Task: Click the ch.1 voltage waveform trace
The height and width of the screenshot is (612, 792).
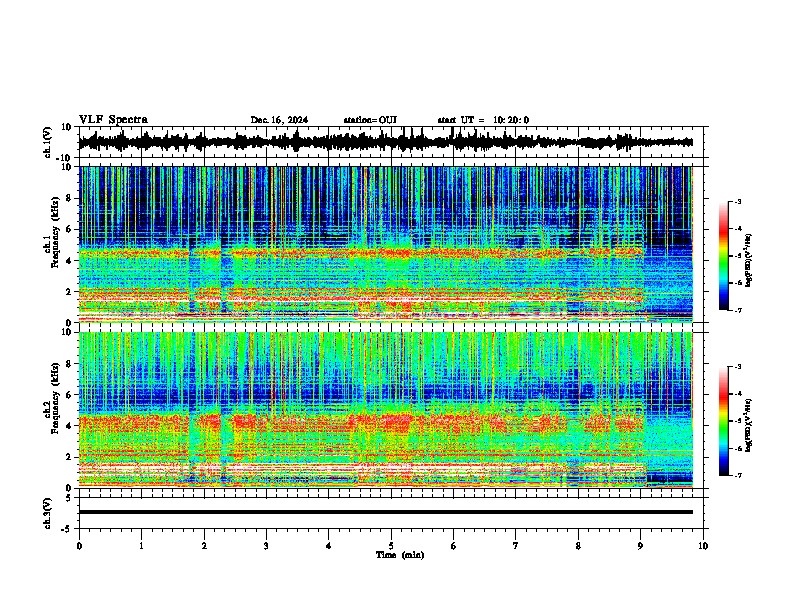Action: pos(385,142)
